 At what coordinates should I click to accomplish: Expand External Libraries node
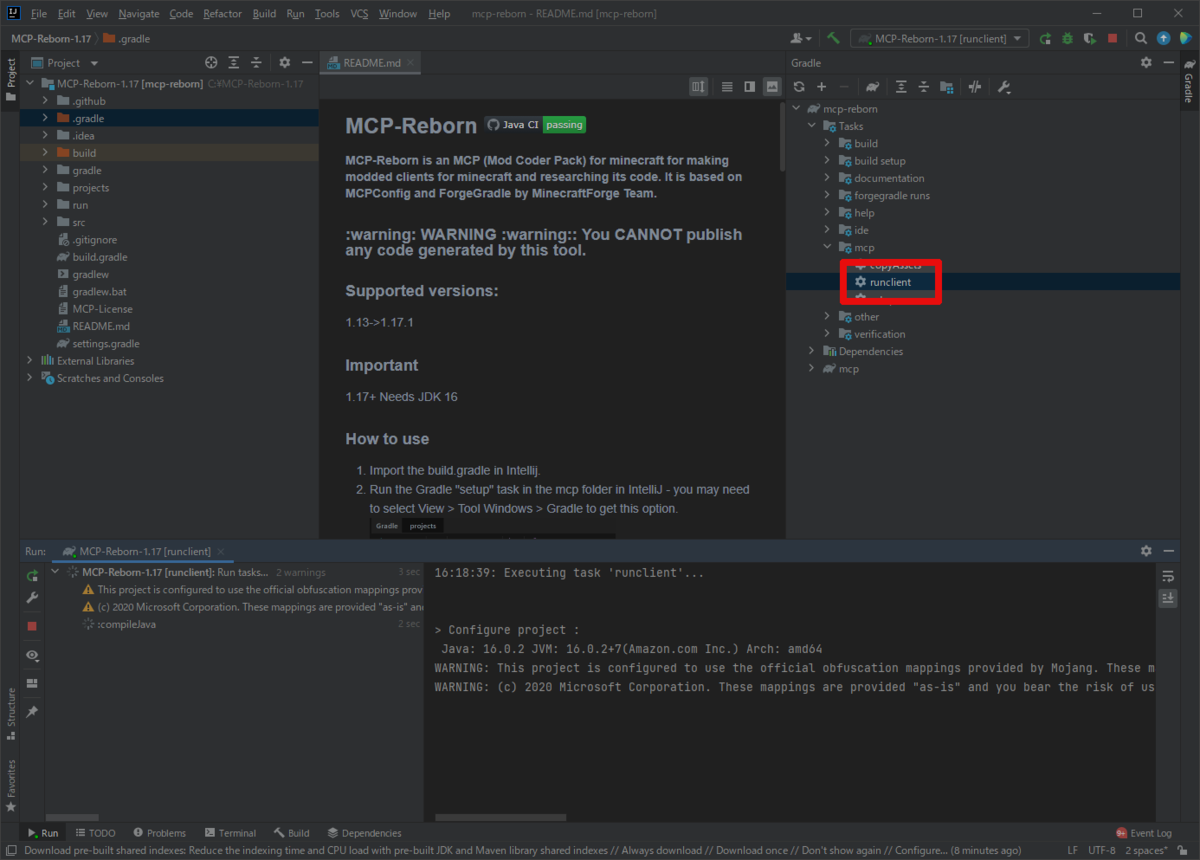[x=29, y=361]
